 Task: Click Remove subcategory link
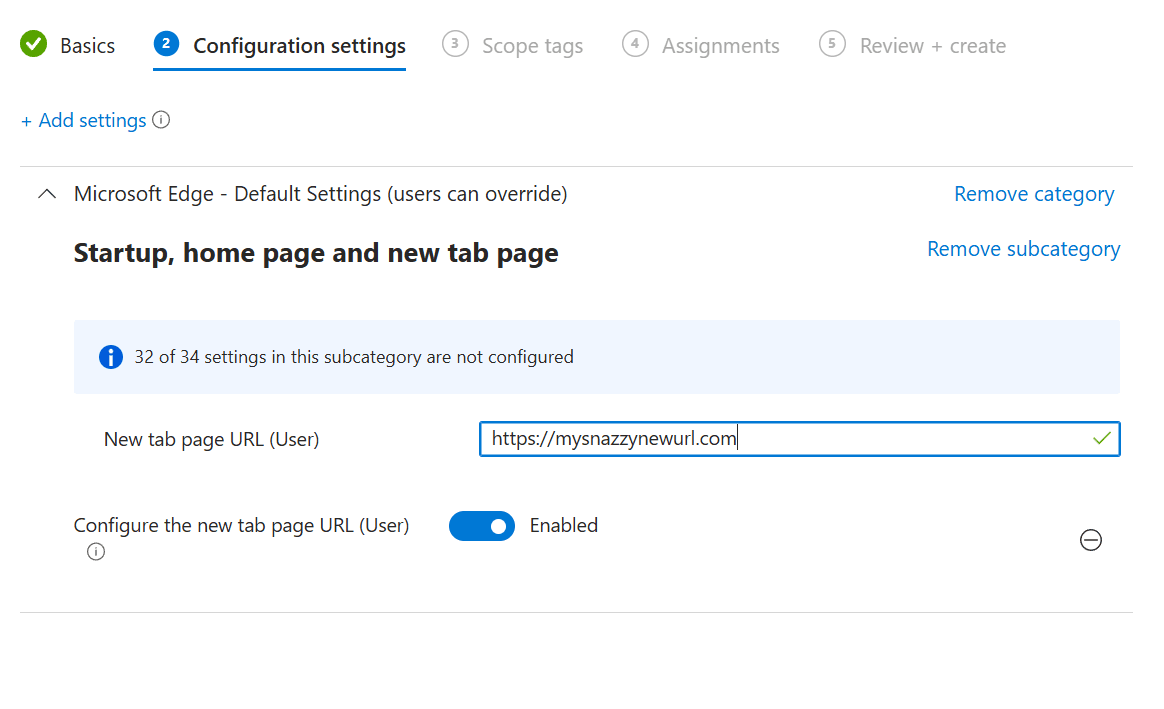point(1024,249)
